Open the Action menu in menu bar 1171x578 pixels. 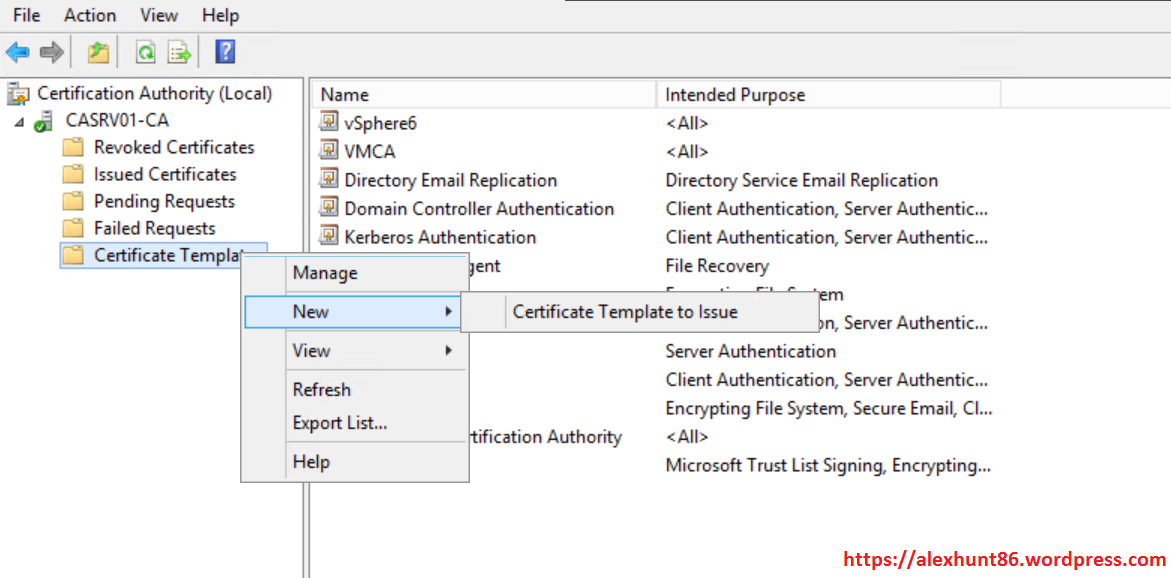[x=90, y=15]
